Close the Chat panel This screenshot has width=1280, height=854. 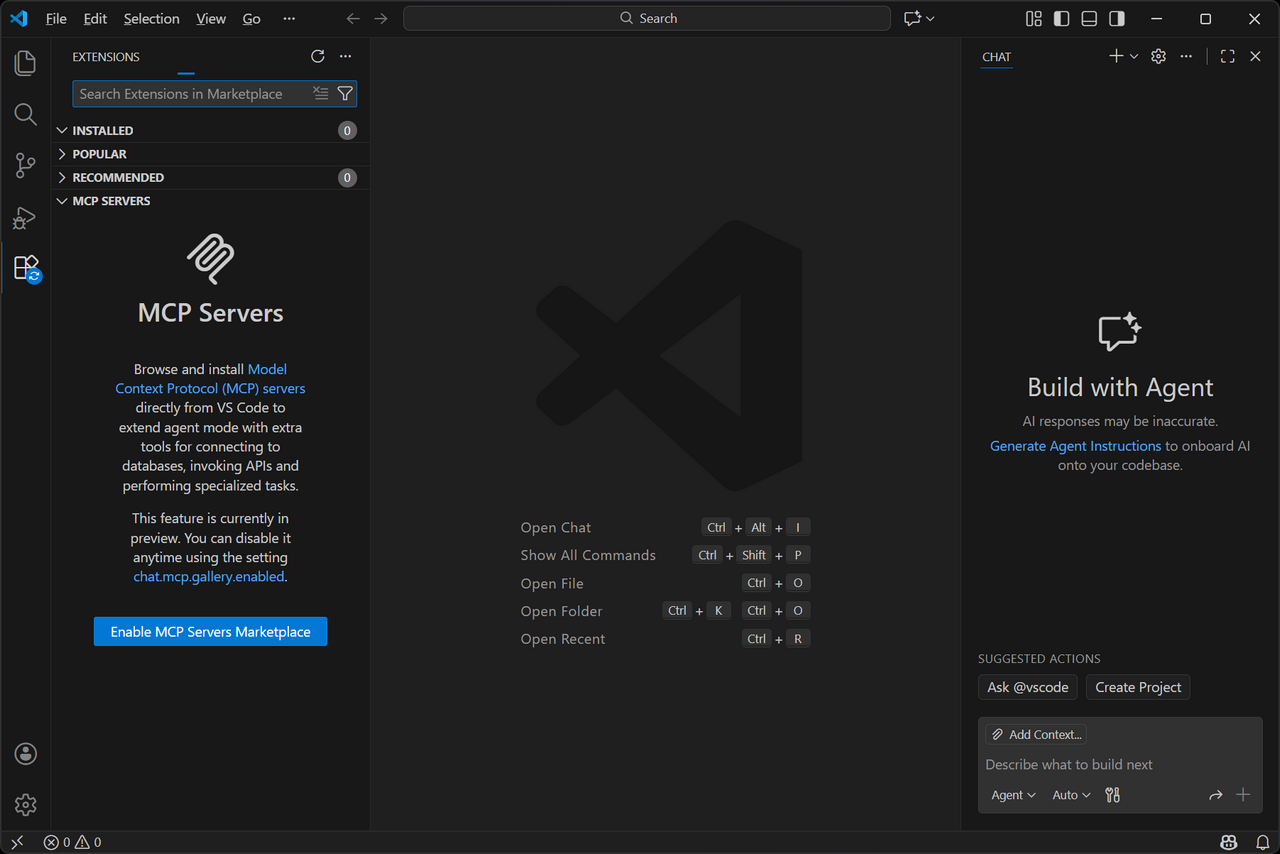(1256, 57)
